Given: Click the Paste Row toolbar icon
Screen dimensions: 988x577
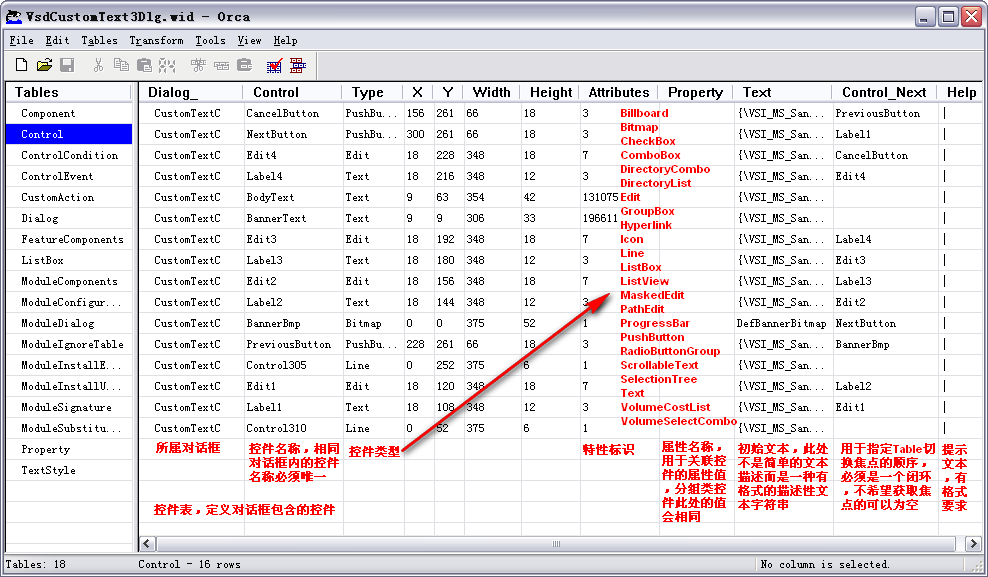Looking at the screenshot, I should coord(244,65).
